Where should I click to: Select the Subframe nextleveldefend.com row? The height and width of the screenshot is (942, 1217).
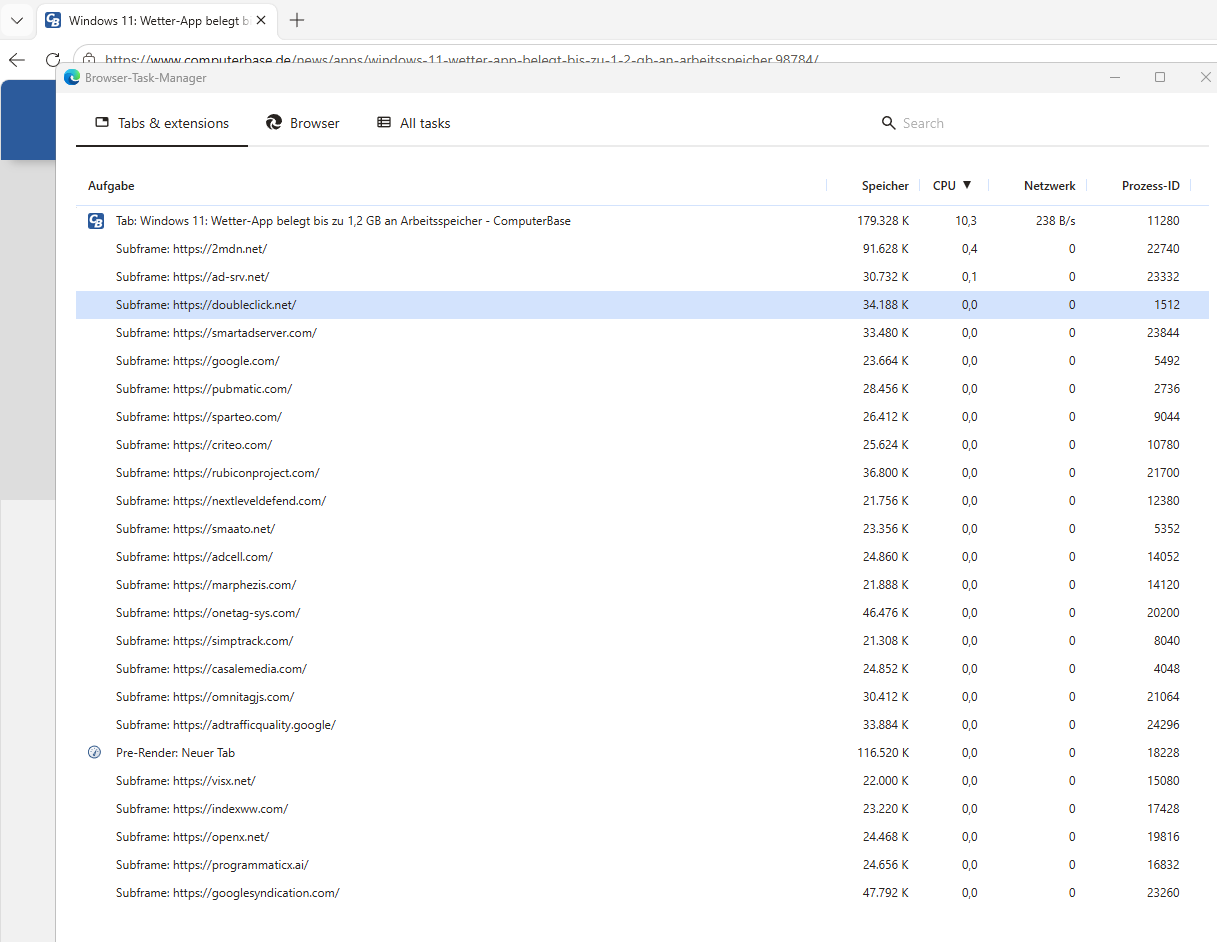click(x=642, y=501)
